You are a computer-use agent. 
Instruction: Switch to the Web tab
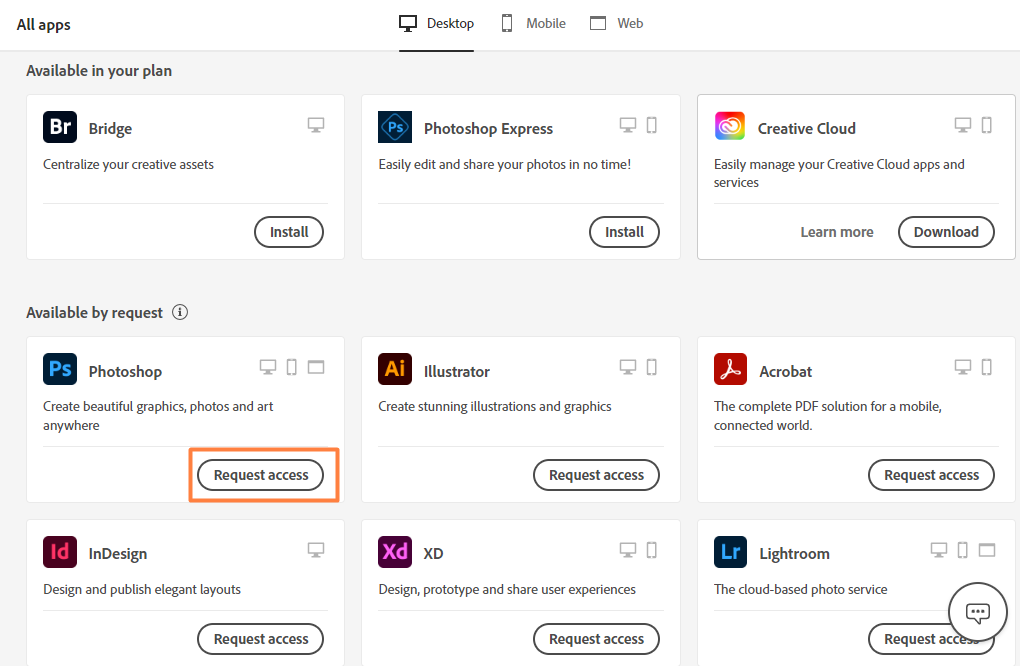click(x=616, y=22)
